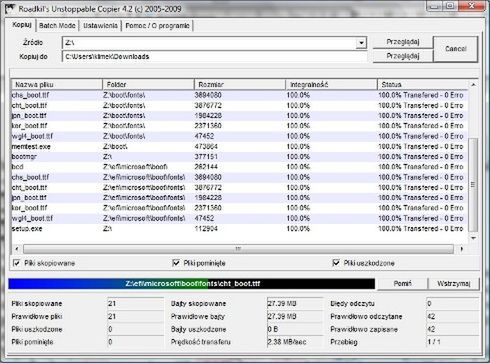This screenshot has width=490, height=363.
Task: Sort by Rozmiar column header
Action: click(240, 84)
